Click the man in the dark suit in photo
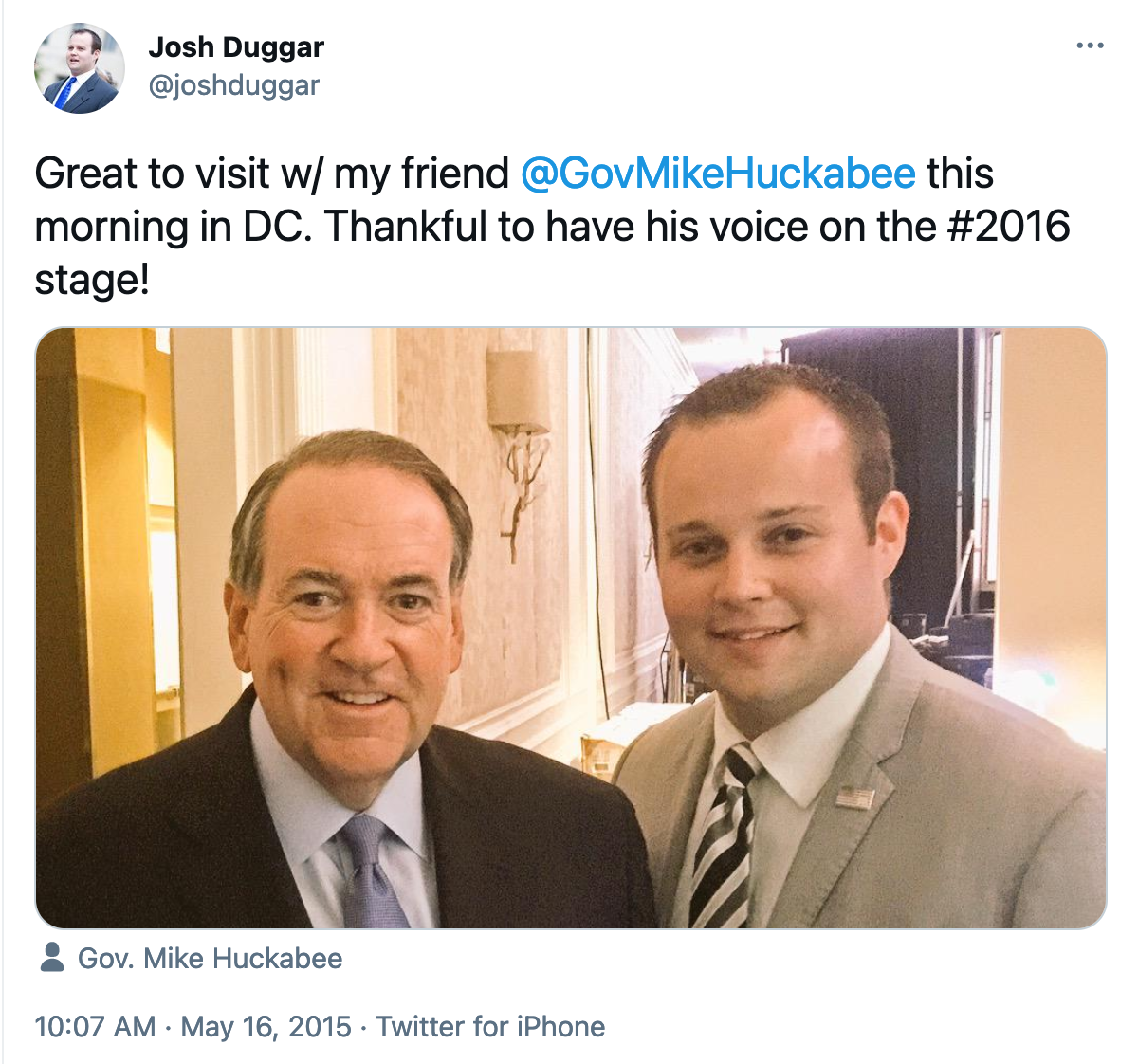This screenshot has width=1138, height=1064. pyautogui.click(x=341, y=683)
